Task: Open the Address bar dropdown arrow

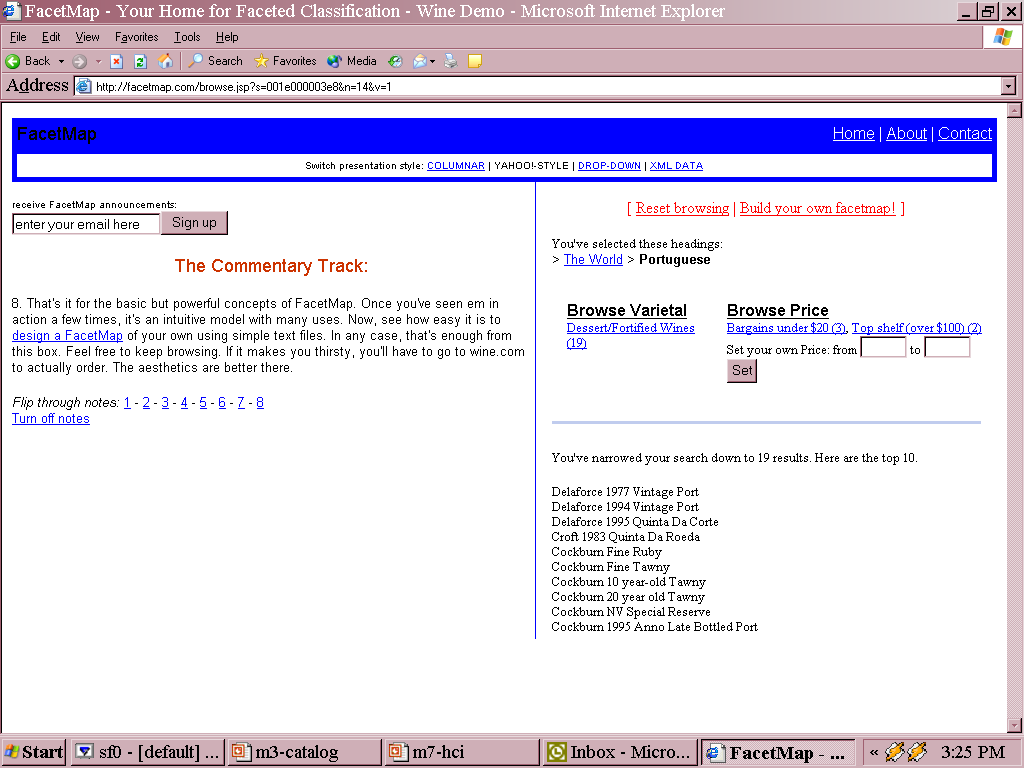Action: [1008, 87]
